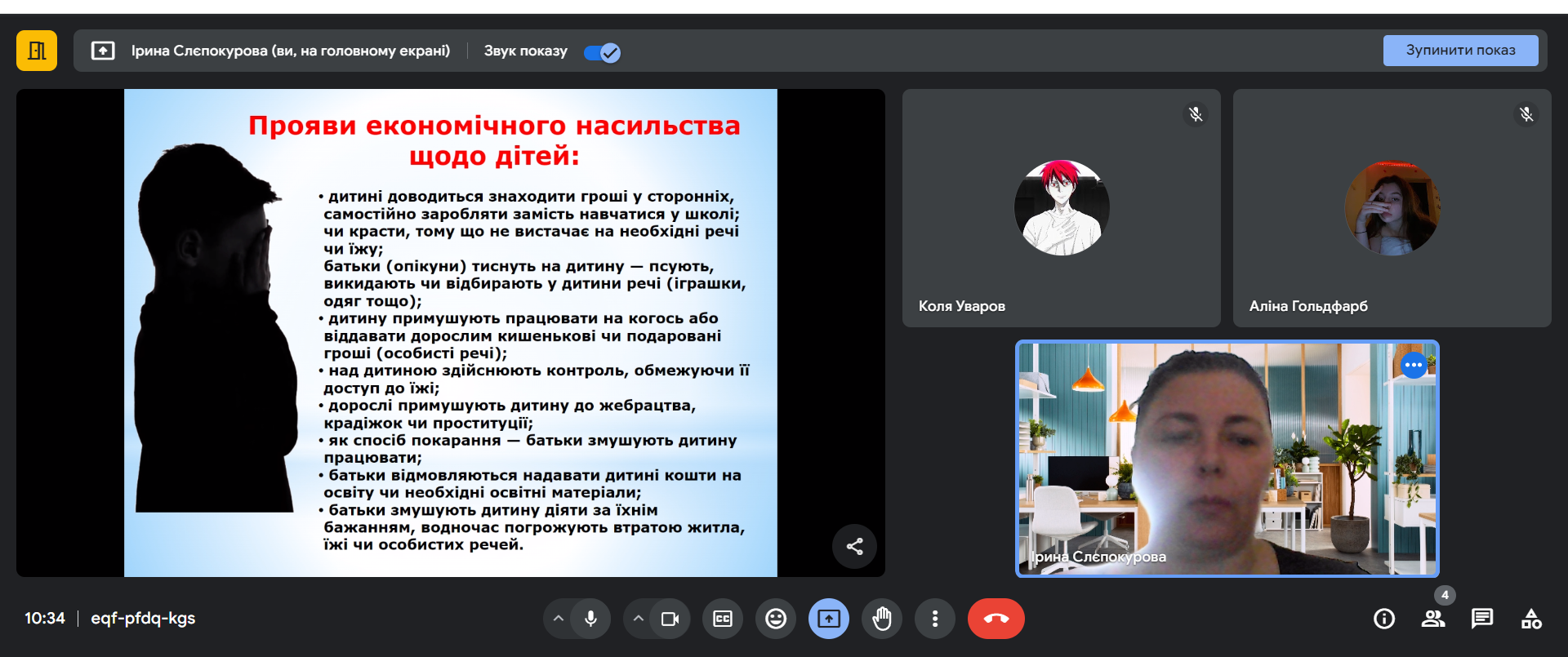Click blue options dots on self-view tile

[x=1414, y=365]
